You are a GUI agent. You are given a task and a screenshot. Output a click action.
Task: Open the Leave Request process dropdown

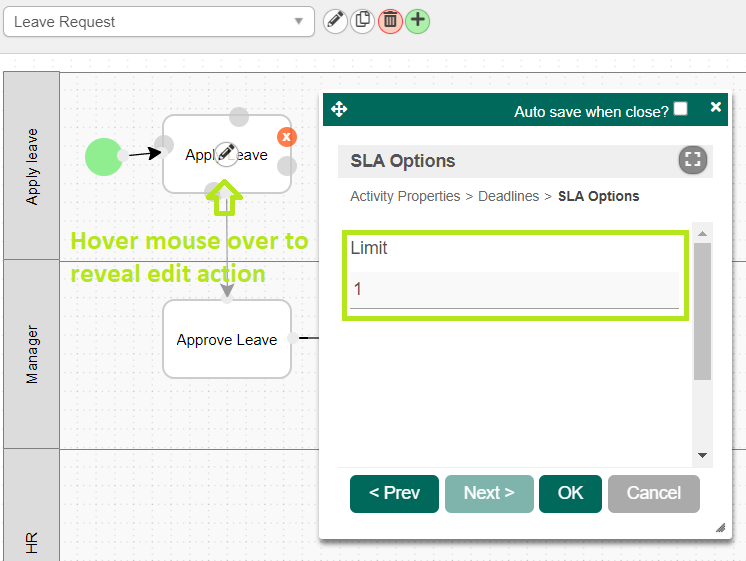click(158, 21)
